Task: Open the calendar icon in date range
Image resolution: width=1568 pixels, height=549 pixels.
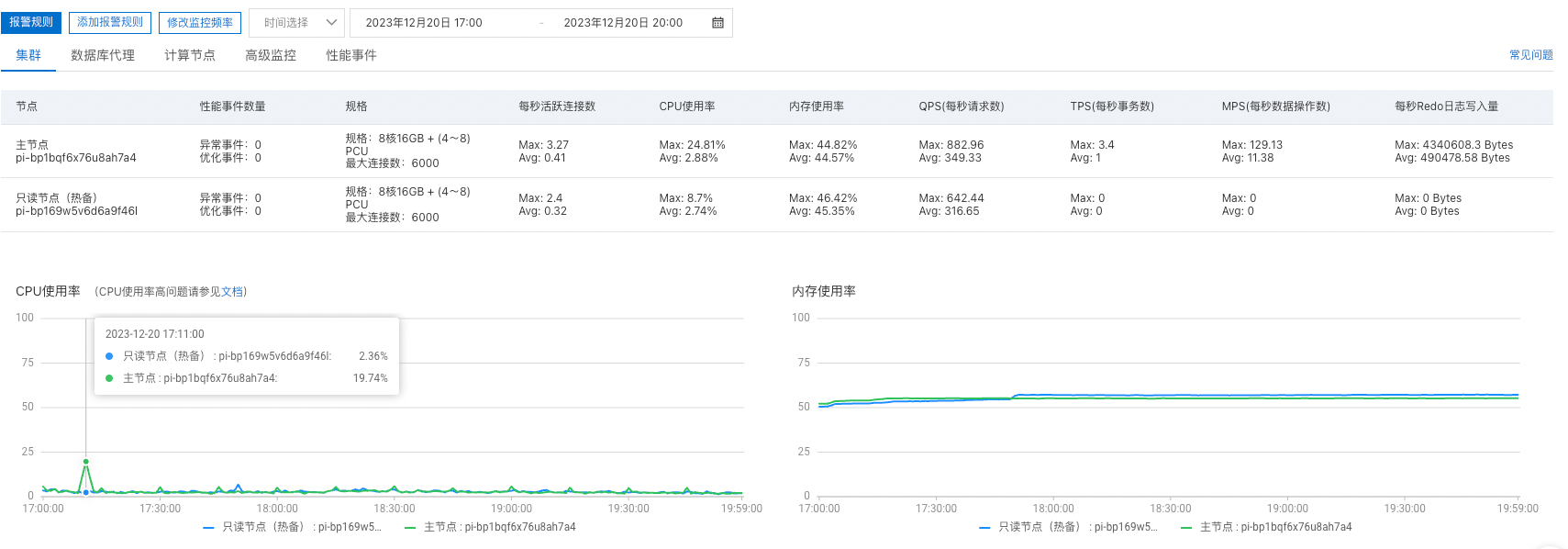Action: click(717, 23)
